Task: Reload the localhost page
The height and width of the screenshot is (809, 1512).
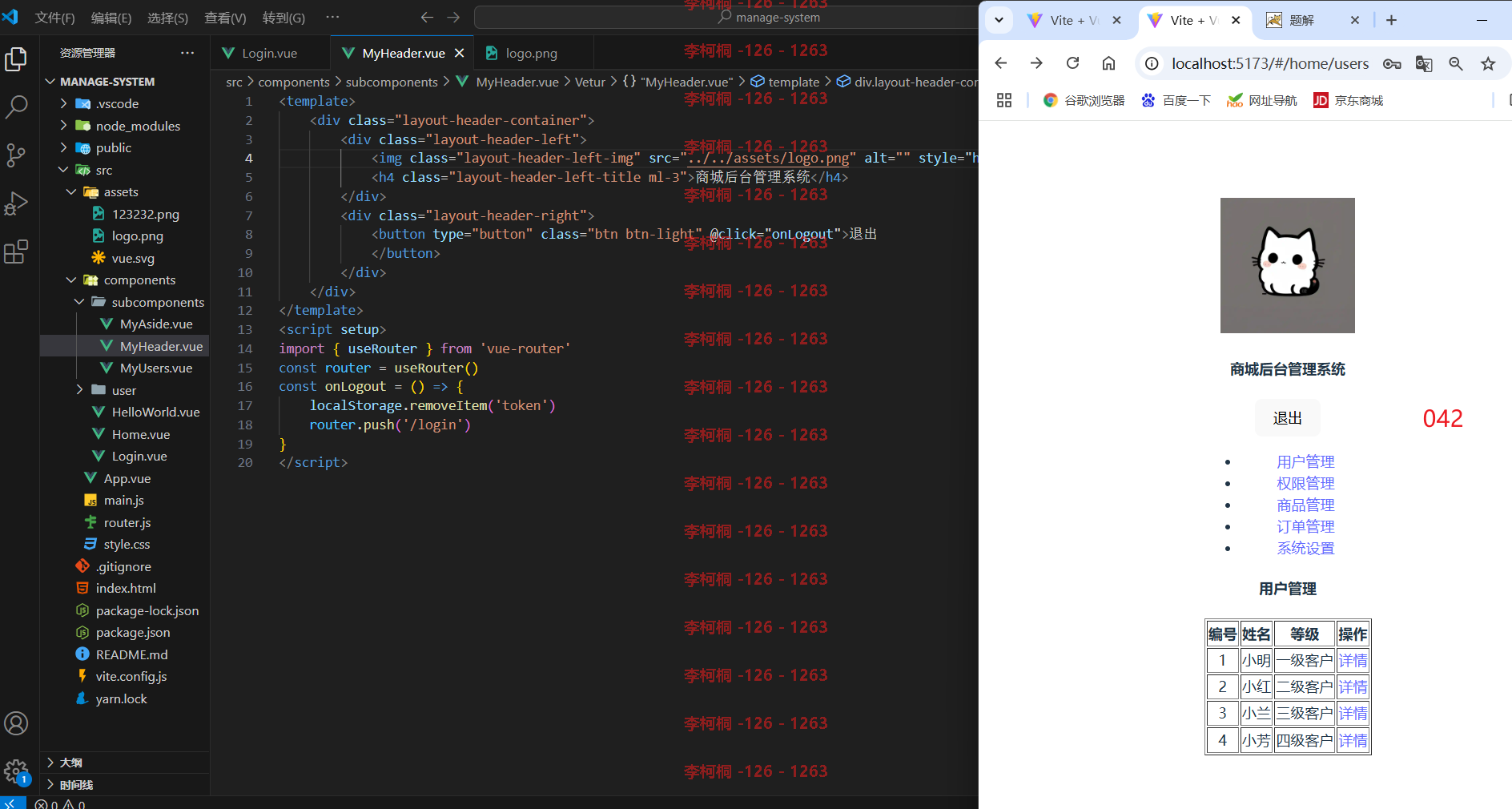Action: (1072, 63)
